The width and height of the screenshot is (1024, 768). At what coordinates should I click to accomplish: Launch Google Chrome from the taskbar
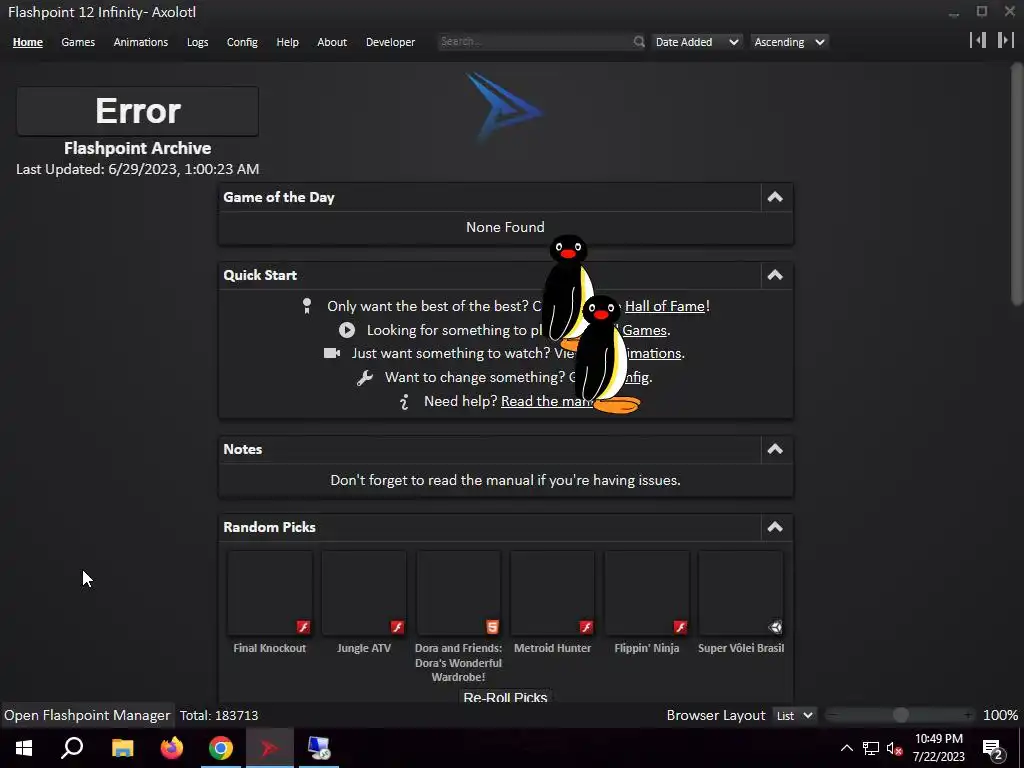click(x=221, y=748)
